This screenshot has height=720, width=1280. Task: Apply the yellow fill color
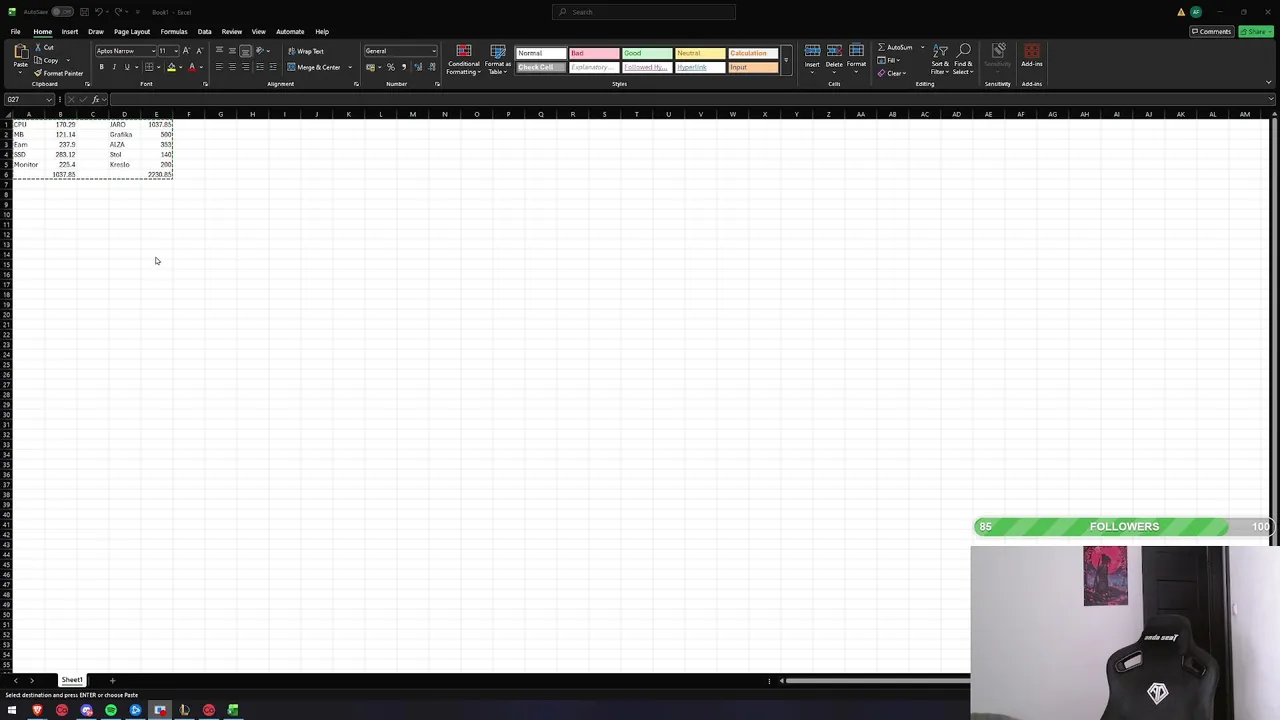coord(171,67)
